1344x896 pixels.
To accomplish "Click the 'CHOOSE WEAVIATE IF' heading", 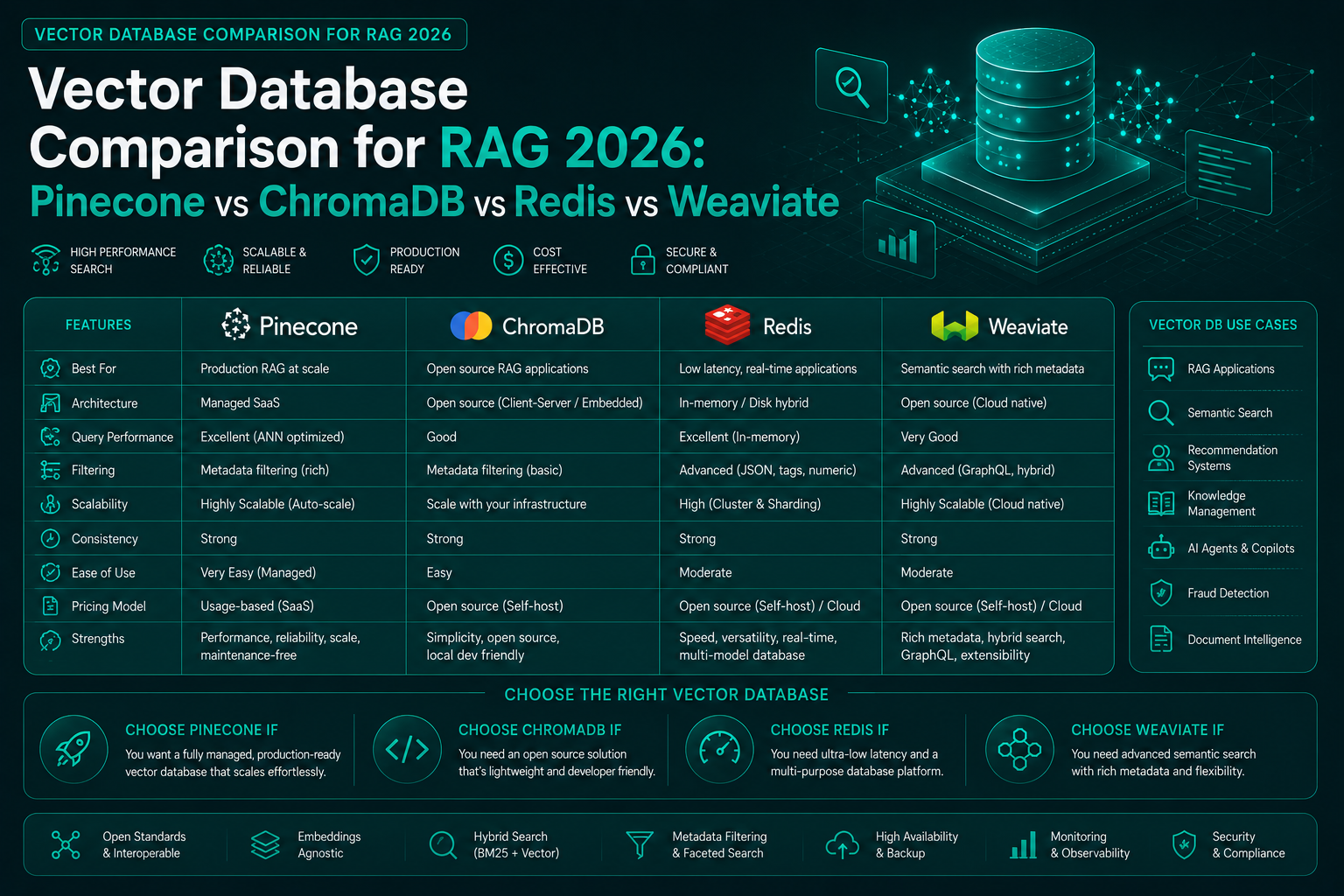I will pyautogui.click(x=1147, y=730).
